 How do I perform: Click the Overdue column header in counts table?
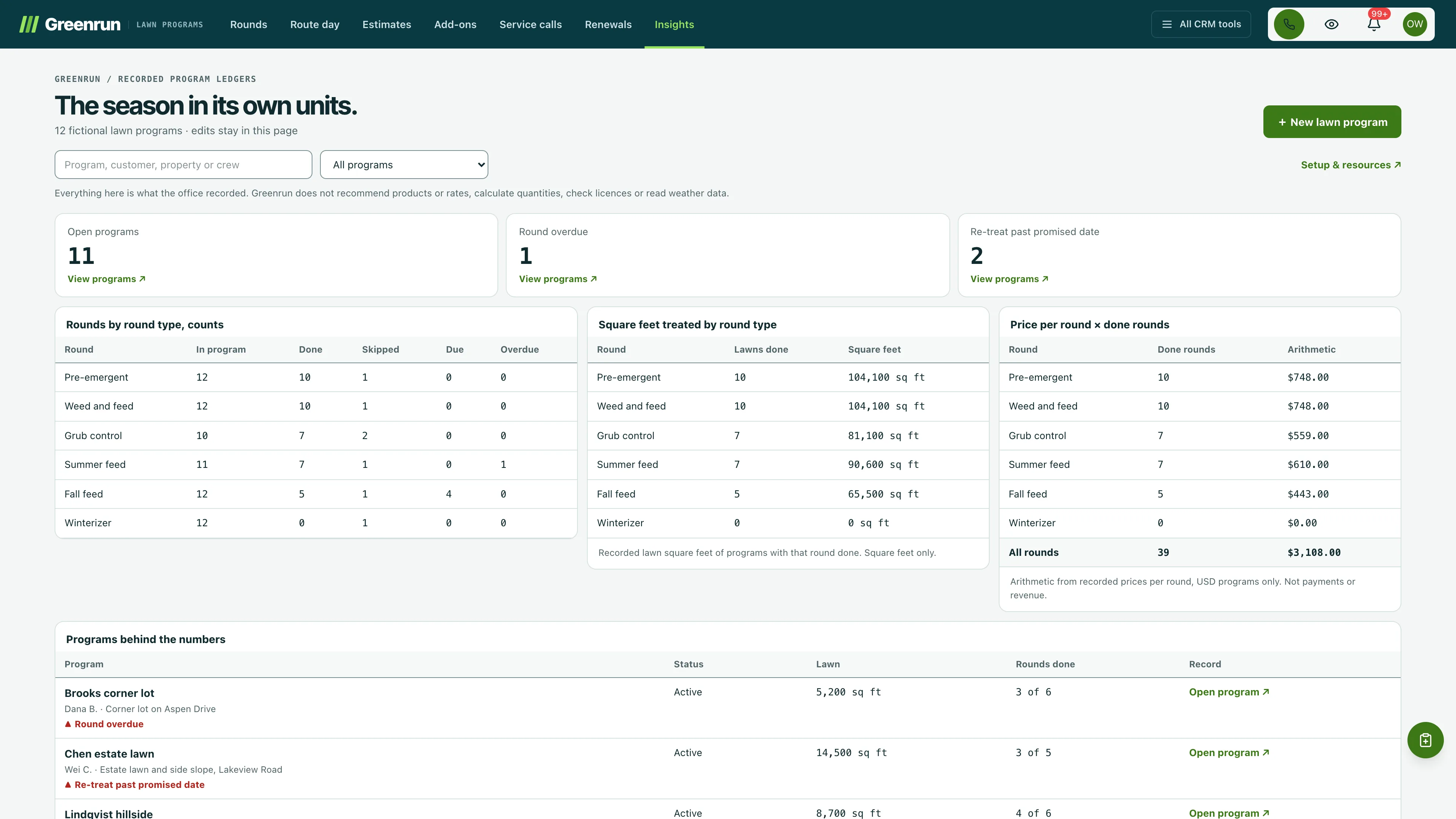pyautogui.click(x=519, y=349)
